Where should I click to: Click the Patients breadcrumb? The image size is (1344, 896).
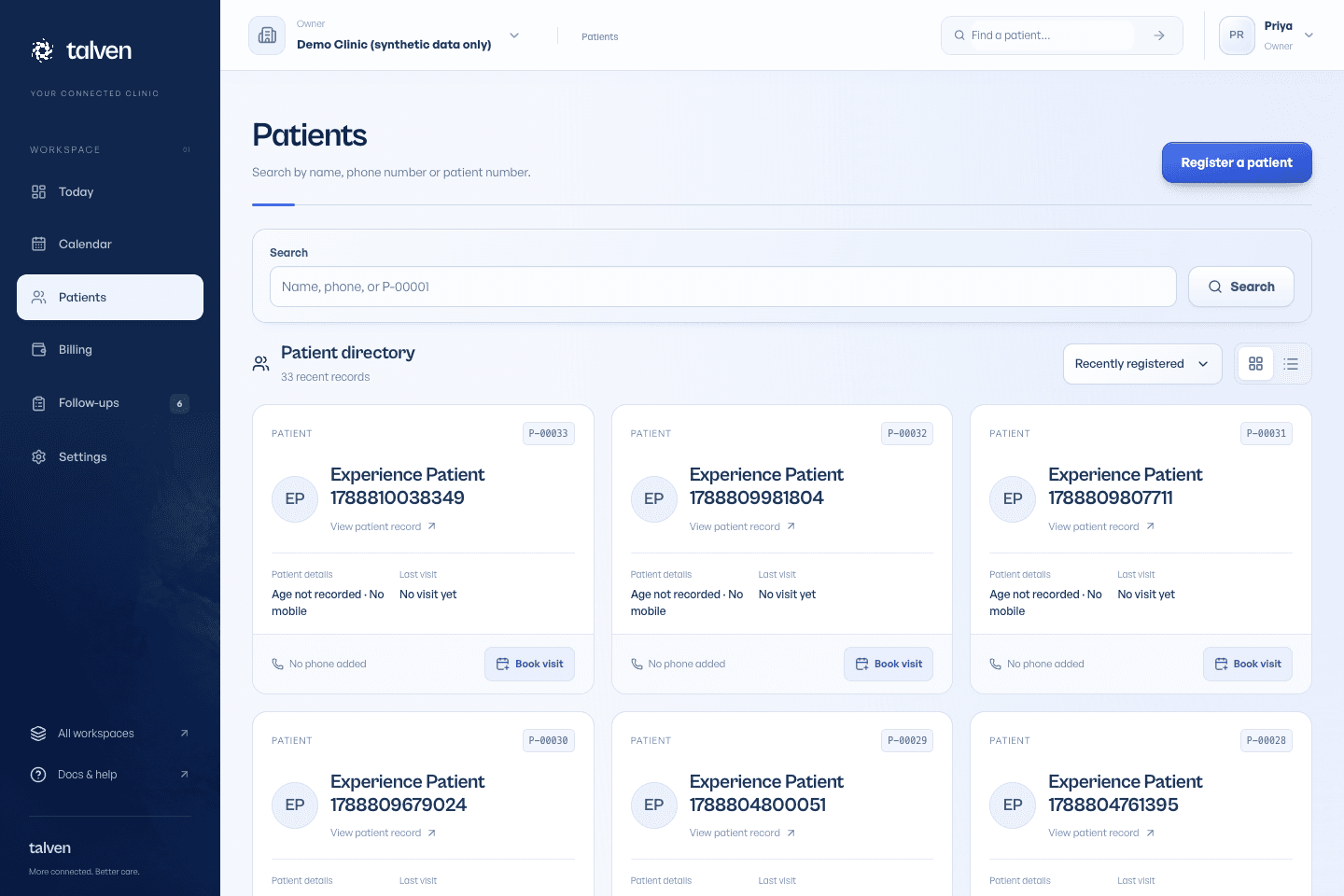coord(599,36)
